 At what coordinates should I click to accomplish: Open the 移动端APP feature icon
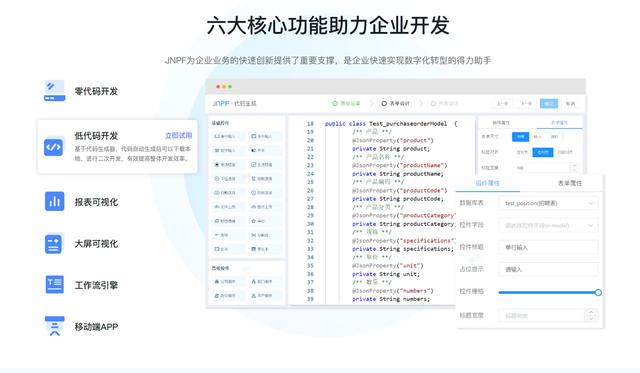pyautogui.click(x=54, y=326)
